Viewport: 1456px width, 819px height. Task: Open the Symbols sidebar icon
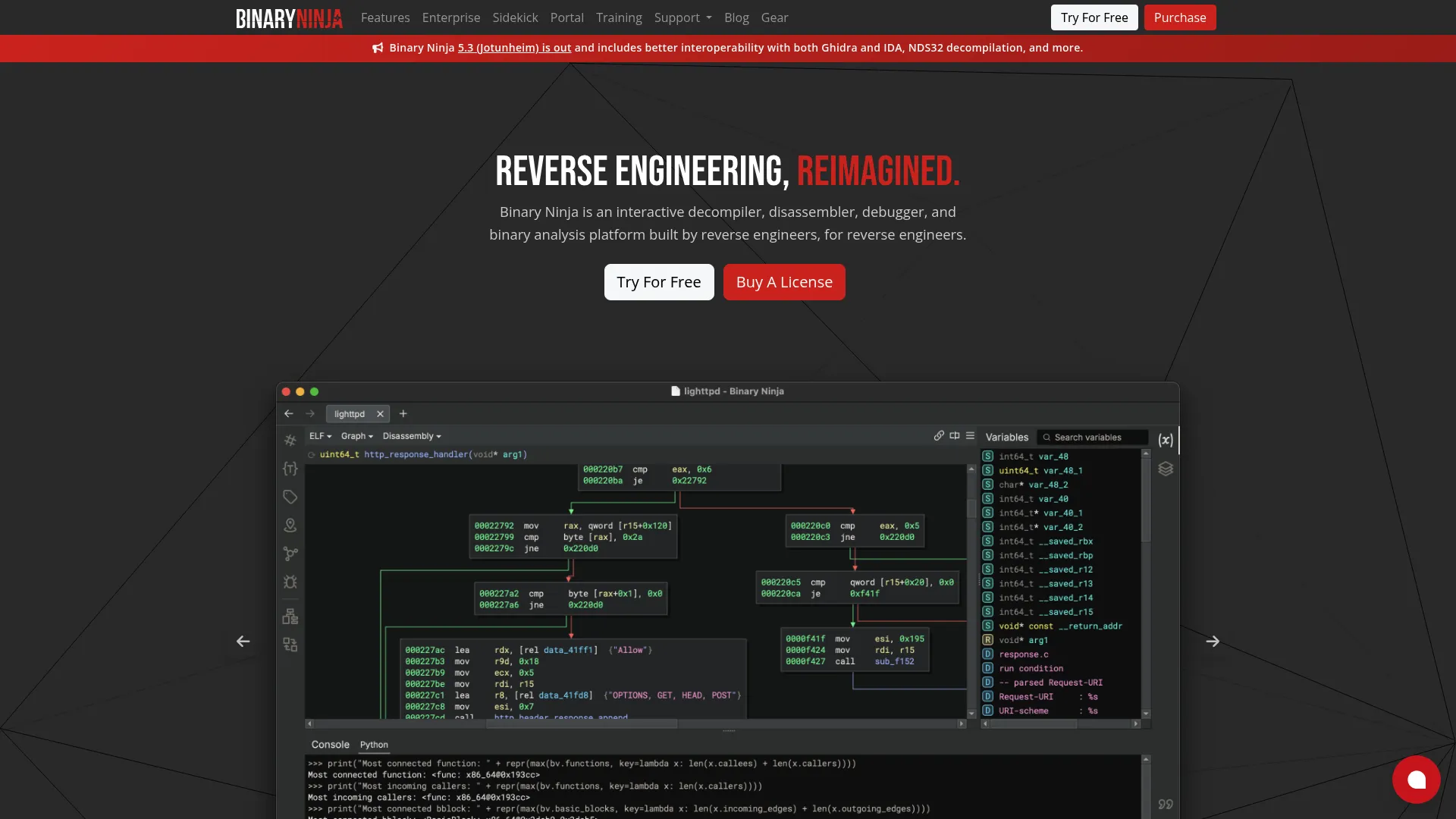tap(290, 441)
